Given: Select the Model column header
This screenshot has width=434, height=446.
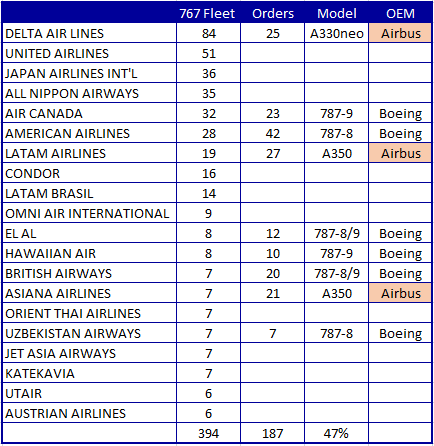Looking at the screenshot, I should coord(336,14).
